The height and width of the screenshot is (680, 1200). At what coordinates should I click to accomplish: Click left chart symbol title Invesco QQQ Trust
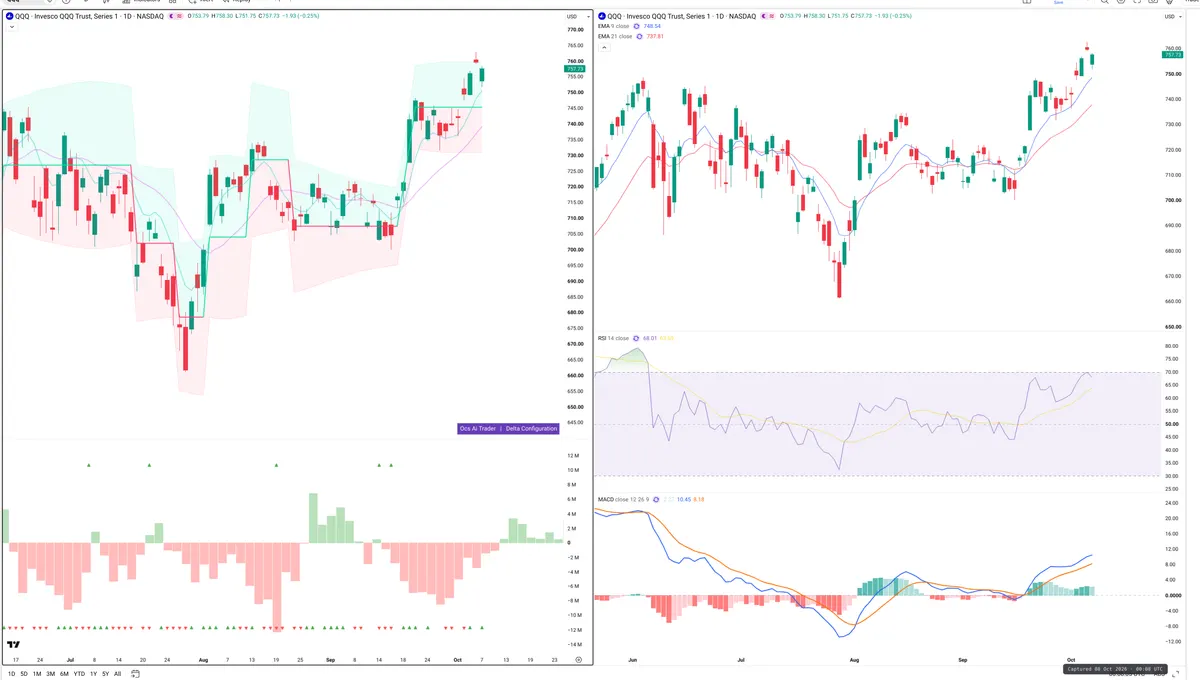(75, 17)
